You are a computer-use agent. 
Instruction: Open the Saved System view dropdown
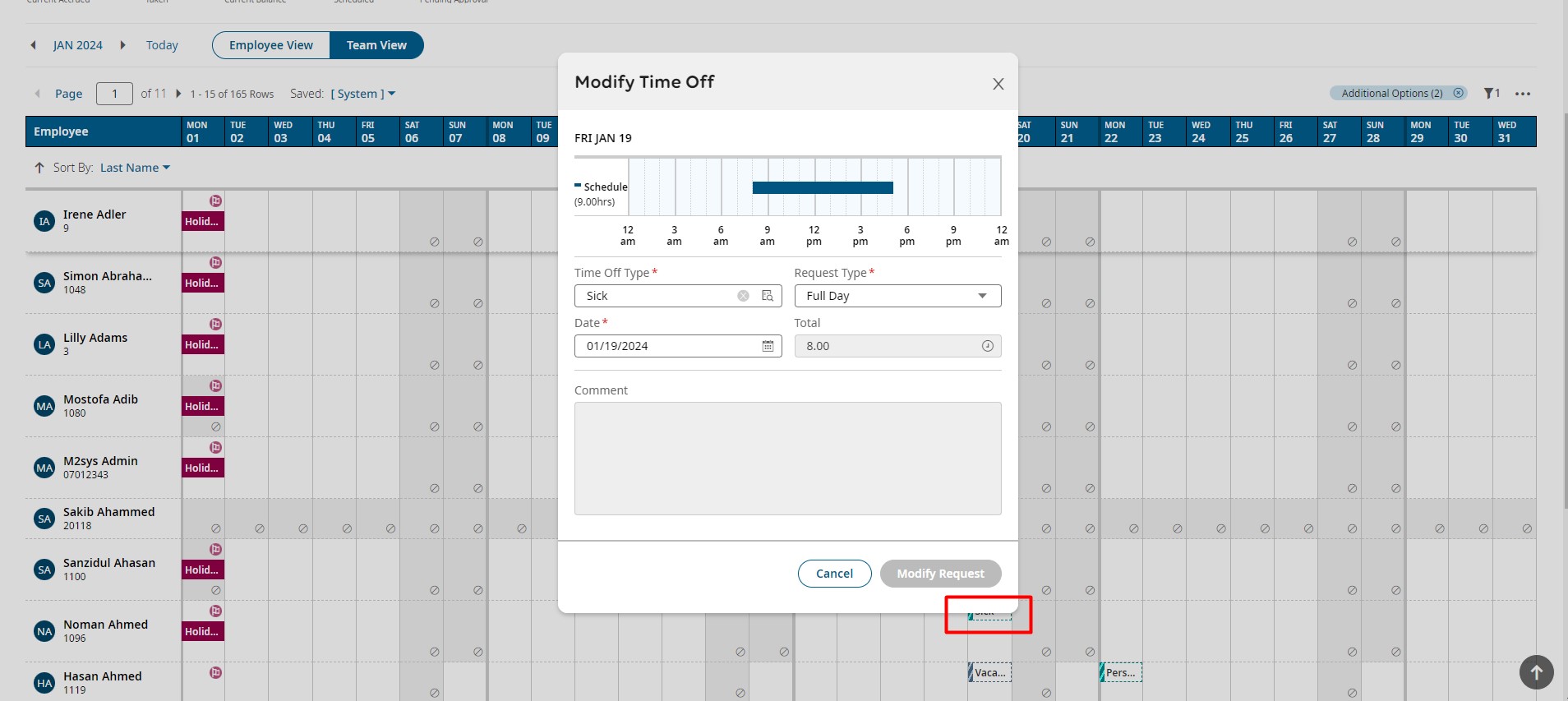[363, 94]
